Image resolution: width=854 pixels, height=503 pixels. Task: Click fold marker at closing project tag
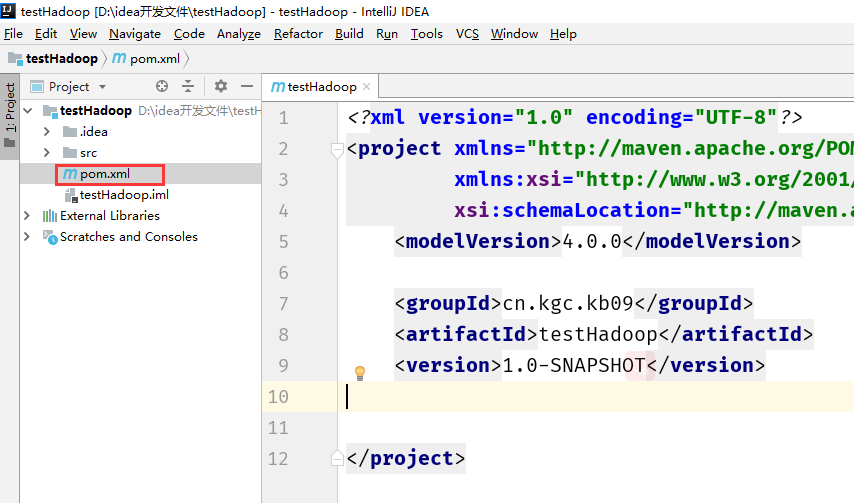pyautogui.click(x=337, y=458)
